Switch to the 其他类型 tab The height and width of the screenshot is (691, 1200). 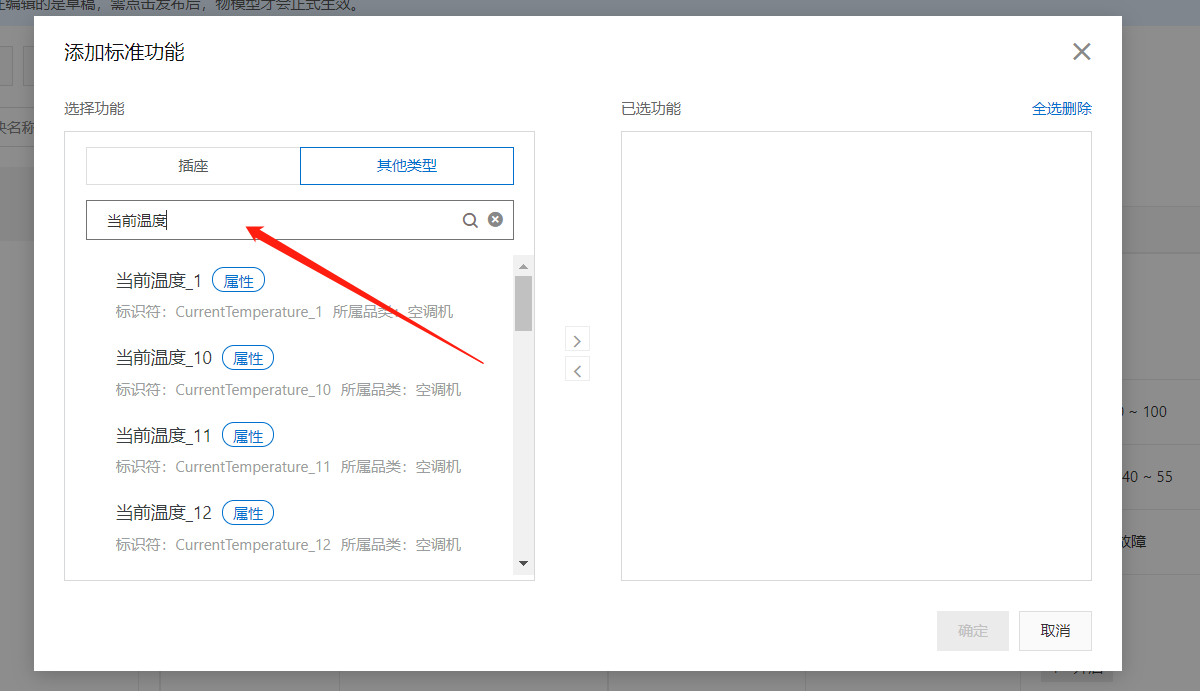click(406, 165)
